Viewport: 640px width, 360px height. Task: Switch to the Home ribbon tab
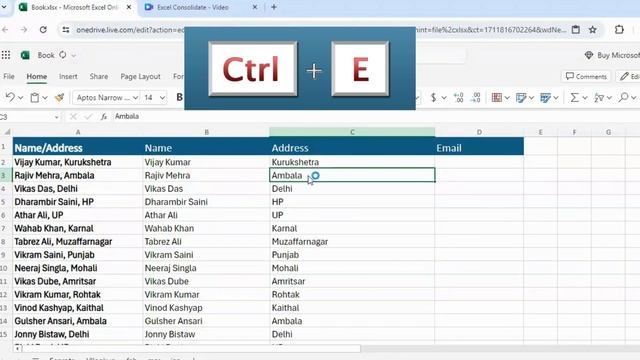click(x=37, y=76)
